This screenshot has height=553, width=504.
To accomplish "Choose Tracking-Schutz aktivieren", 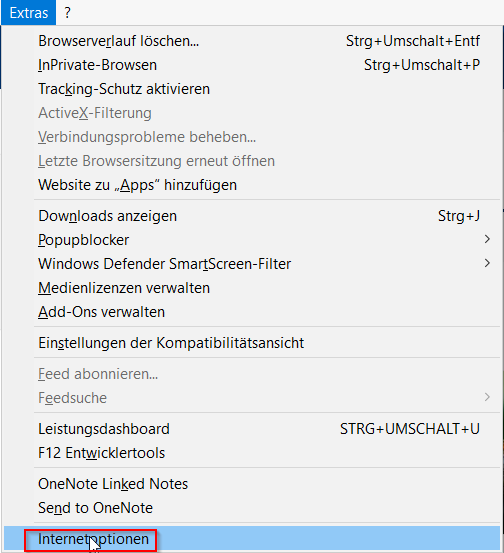I will pos(252,89).
